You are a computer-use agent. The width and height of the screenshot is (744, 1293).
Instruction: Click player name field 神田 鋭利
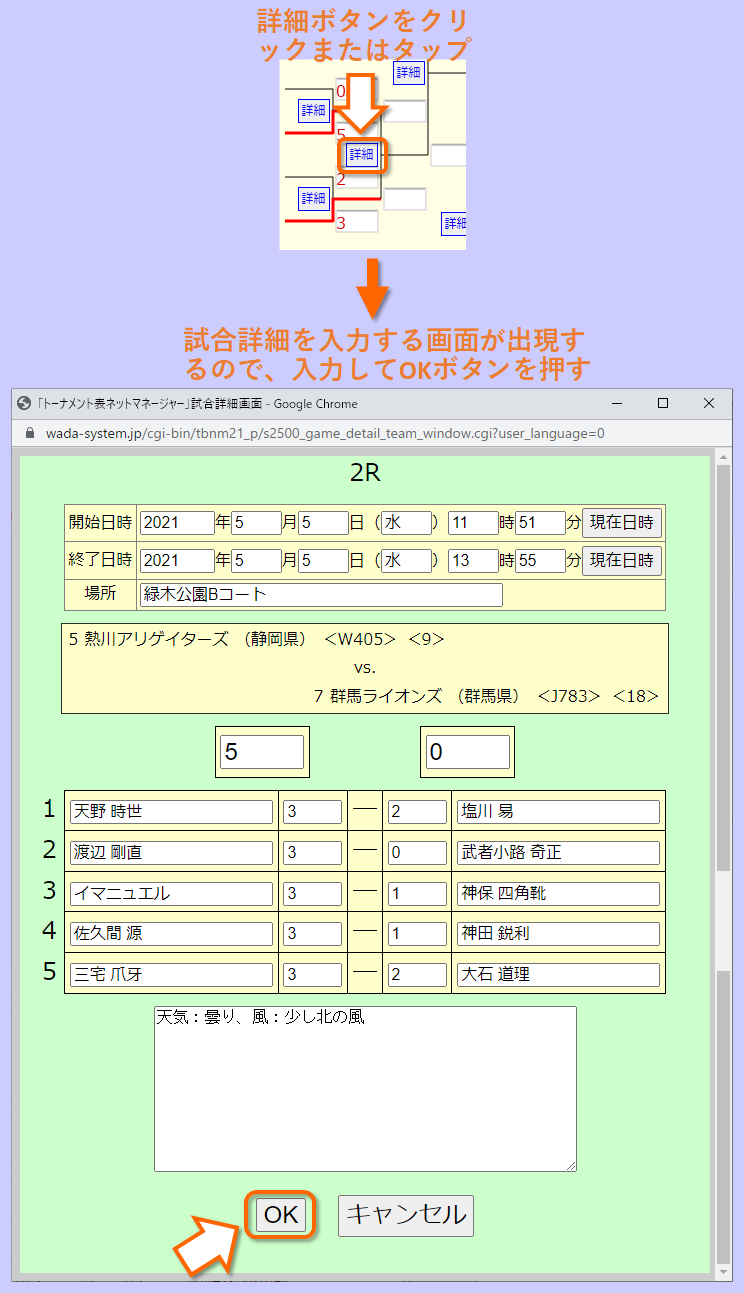tap(558, 933)
